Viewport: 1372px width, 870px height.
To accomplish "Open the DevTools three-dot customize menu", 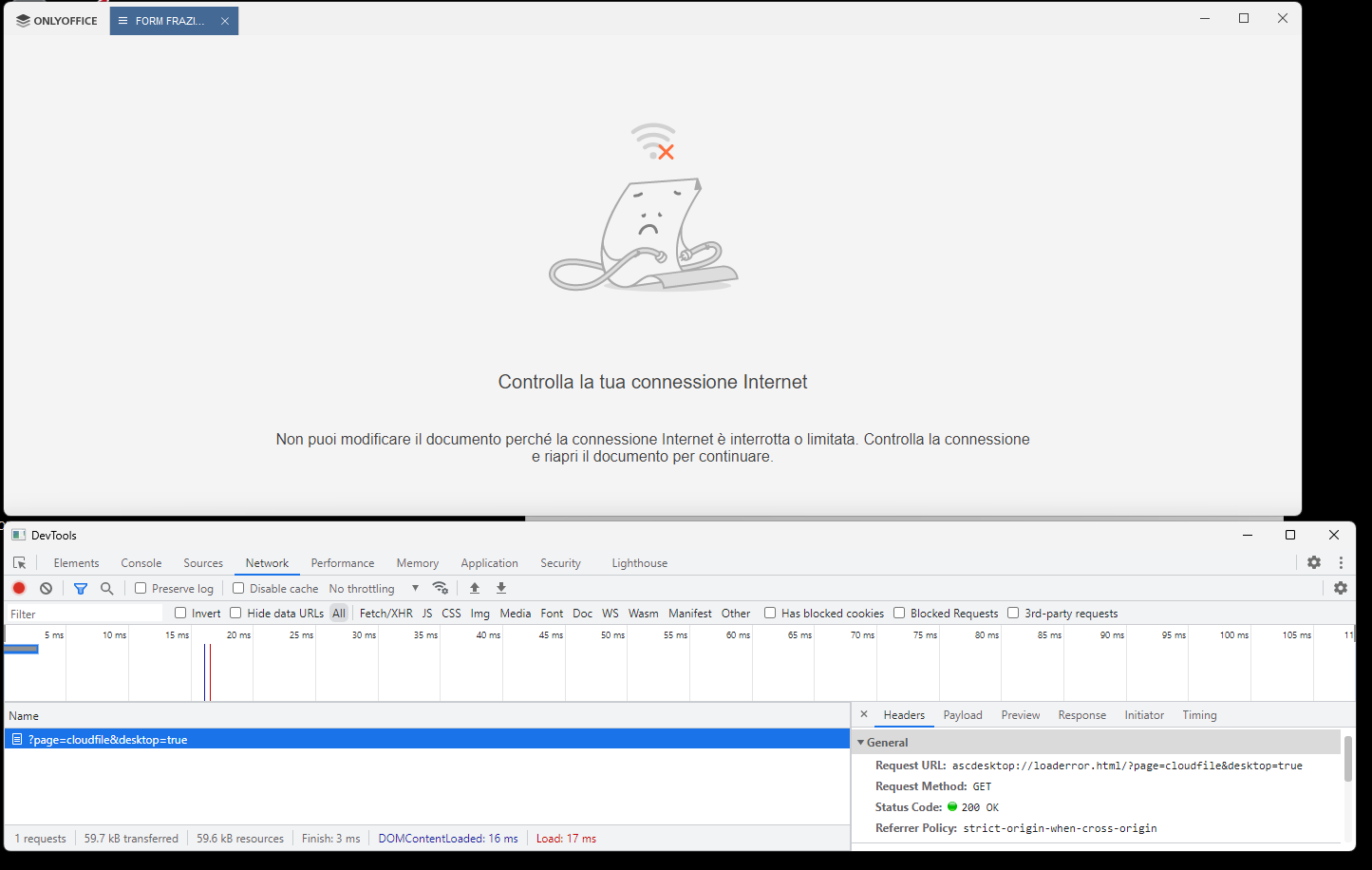I will (x=1341, y=562).
